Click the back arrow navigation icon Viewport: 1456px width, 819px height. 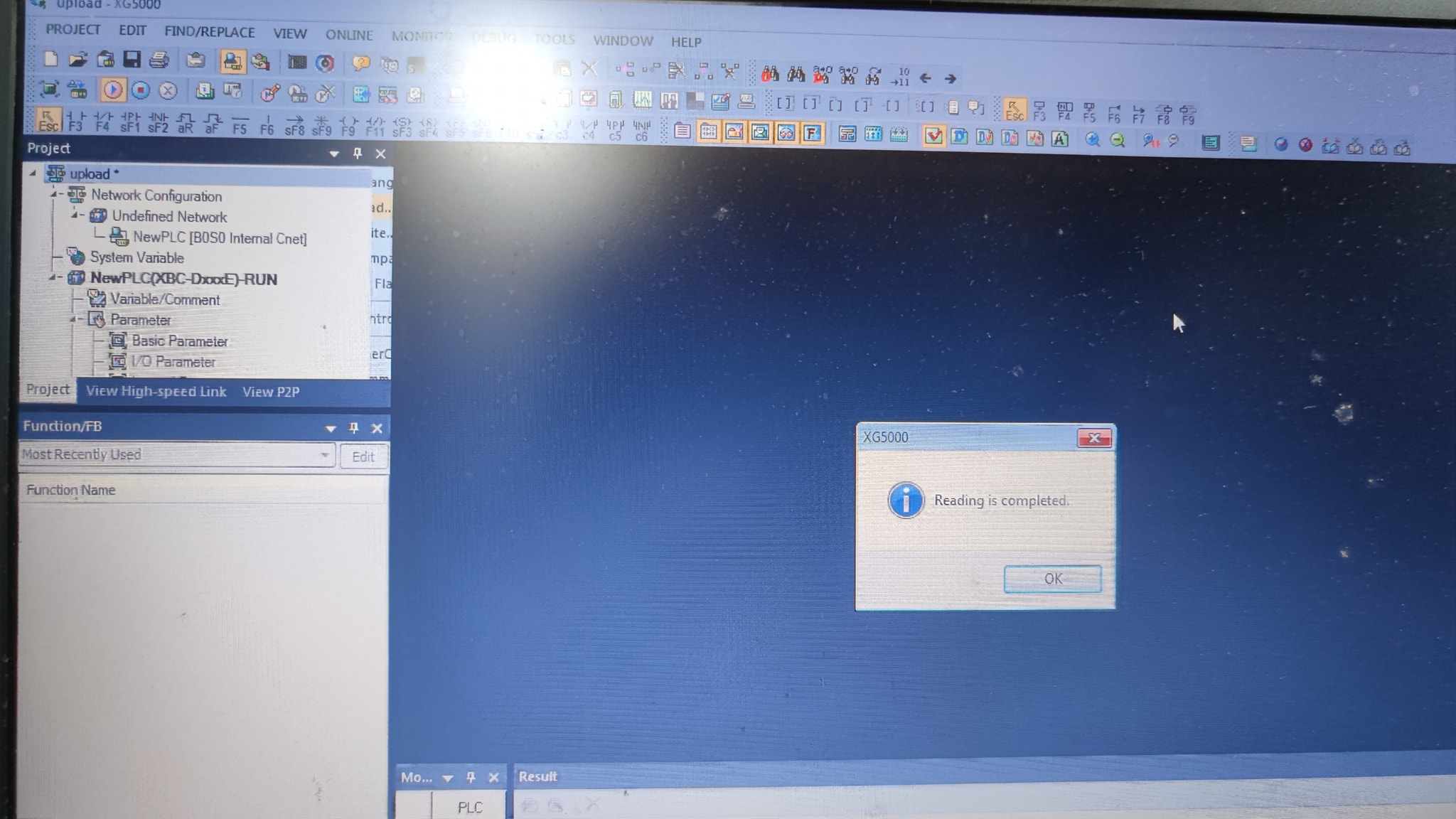pos(925,78)
